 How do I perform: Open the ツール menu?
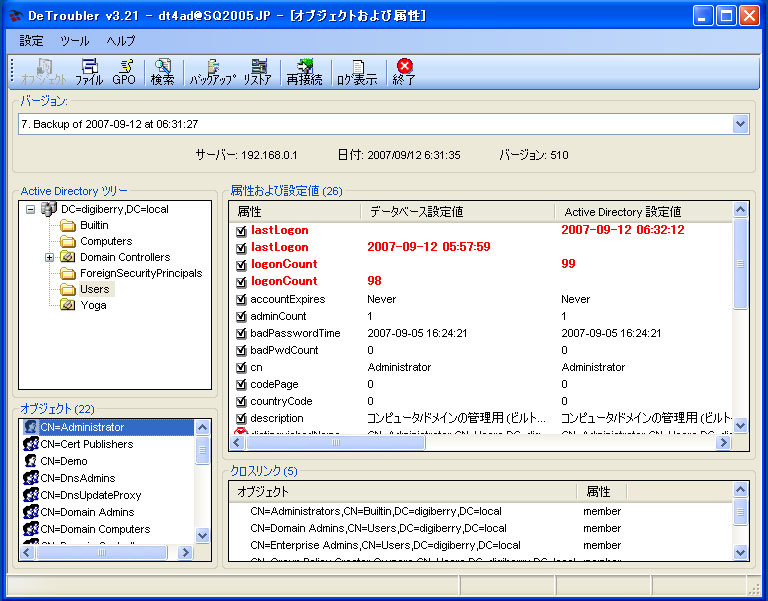click(x=74, y=41)
